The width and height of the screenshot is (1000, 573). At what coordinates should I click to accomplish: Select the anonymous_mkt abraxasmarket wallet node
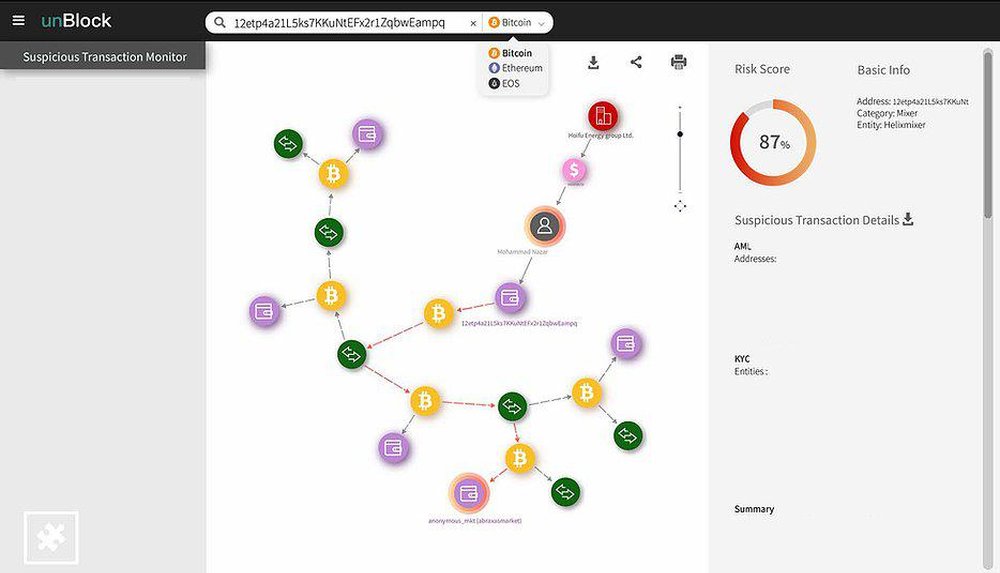click(x=469, y=493)
